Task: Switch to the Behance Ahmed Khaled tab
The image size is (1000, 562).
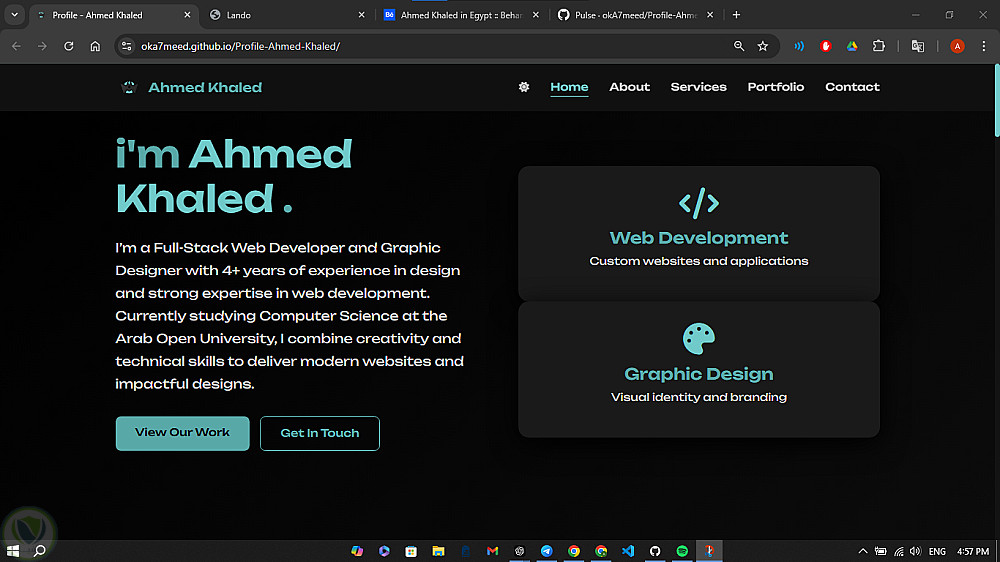Action: tap(460, 15)
